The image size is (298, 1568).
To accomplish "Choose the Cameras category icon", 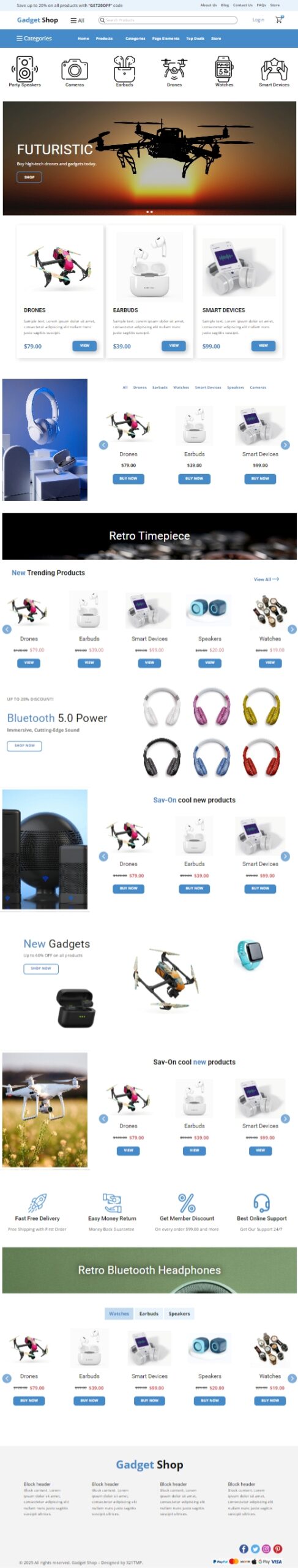I will tap(75, 69).
